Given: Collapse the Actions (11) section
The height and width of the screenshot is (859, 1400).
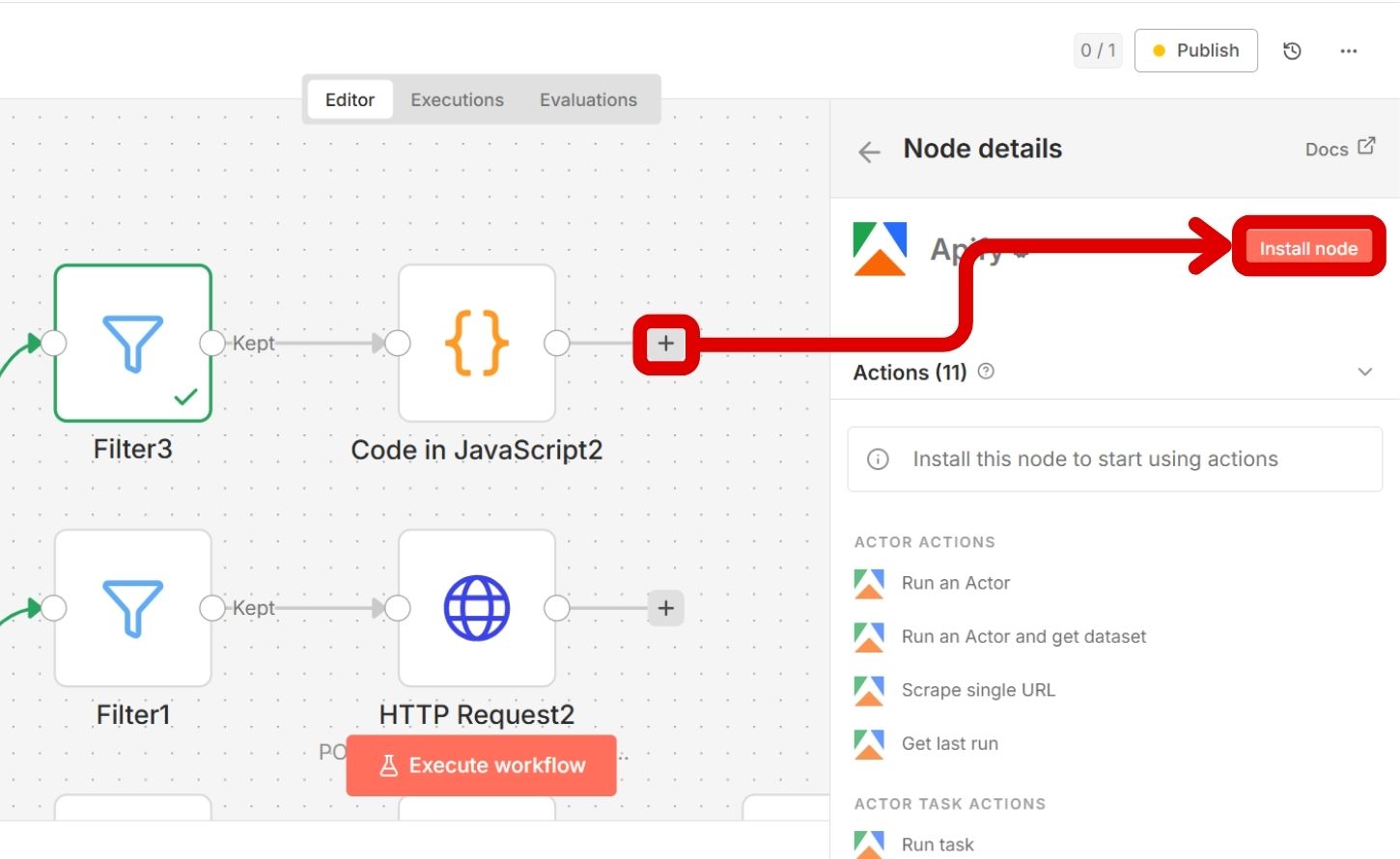Looking at the screenshot, I should point(1364,373).
